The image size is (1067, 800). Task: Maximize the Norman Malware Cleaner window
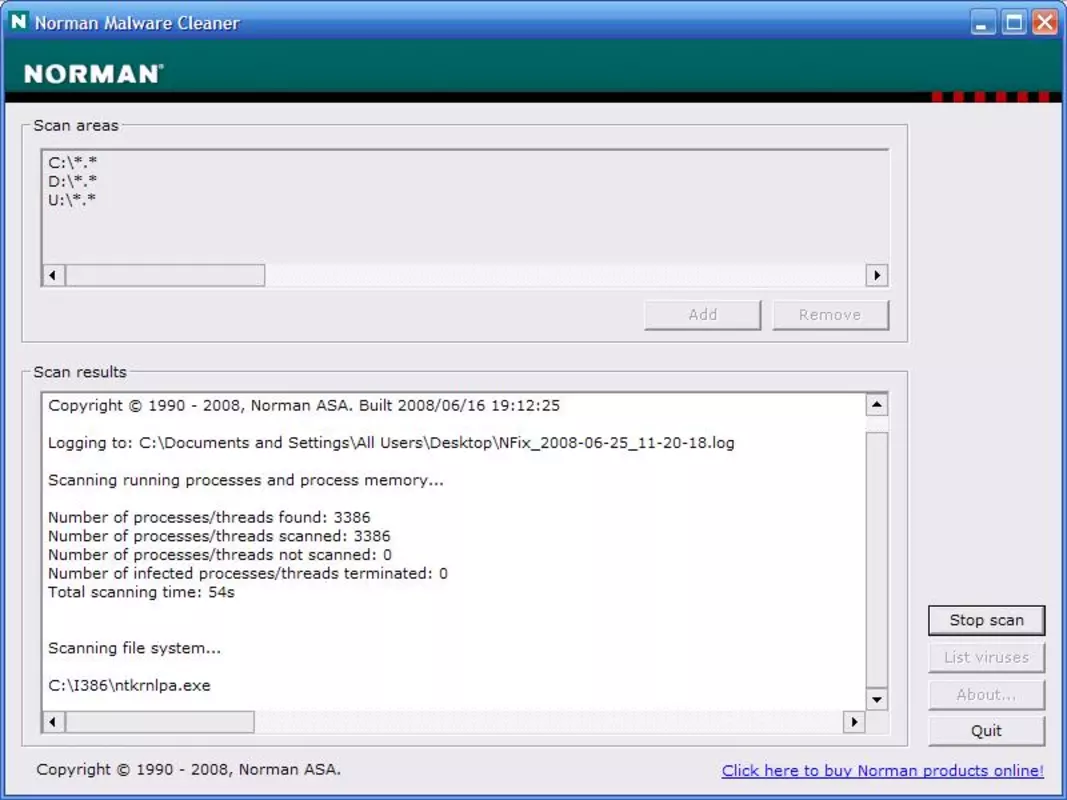[1014, 23]
